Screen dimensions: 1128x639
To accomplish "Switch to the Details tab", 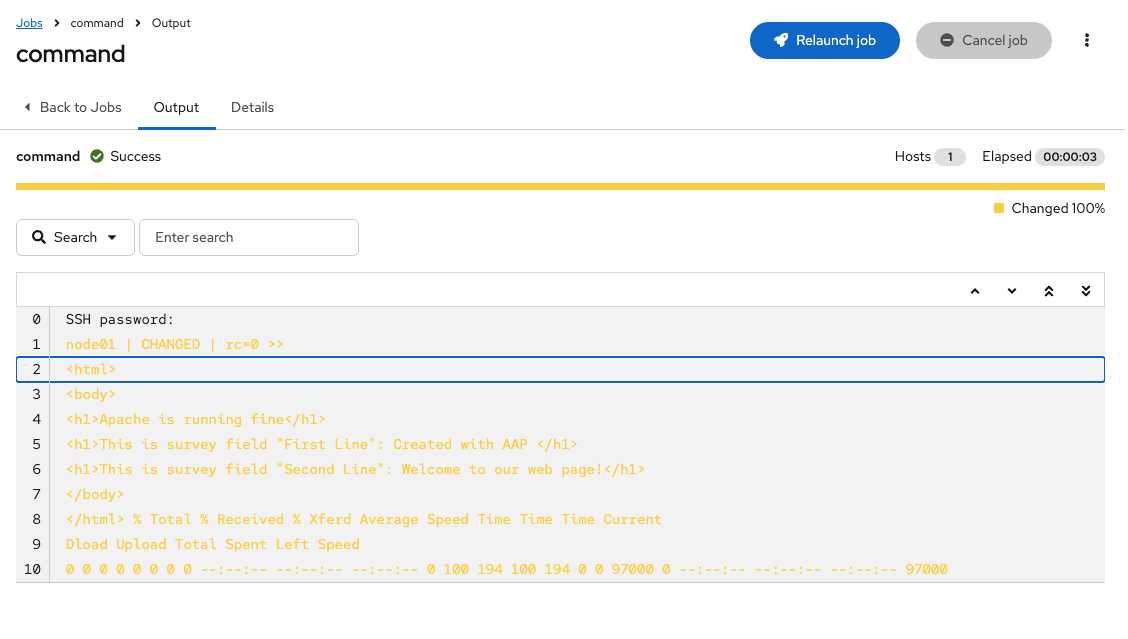I will (x=253, y=107).
